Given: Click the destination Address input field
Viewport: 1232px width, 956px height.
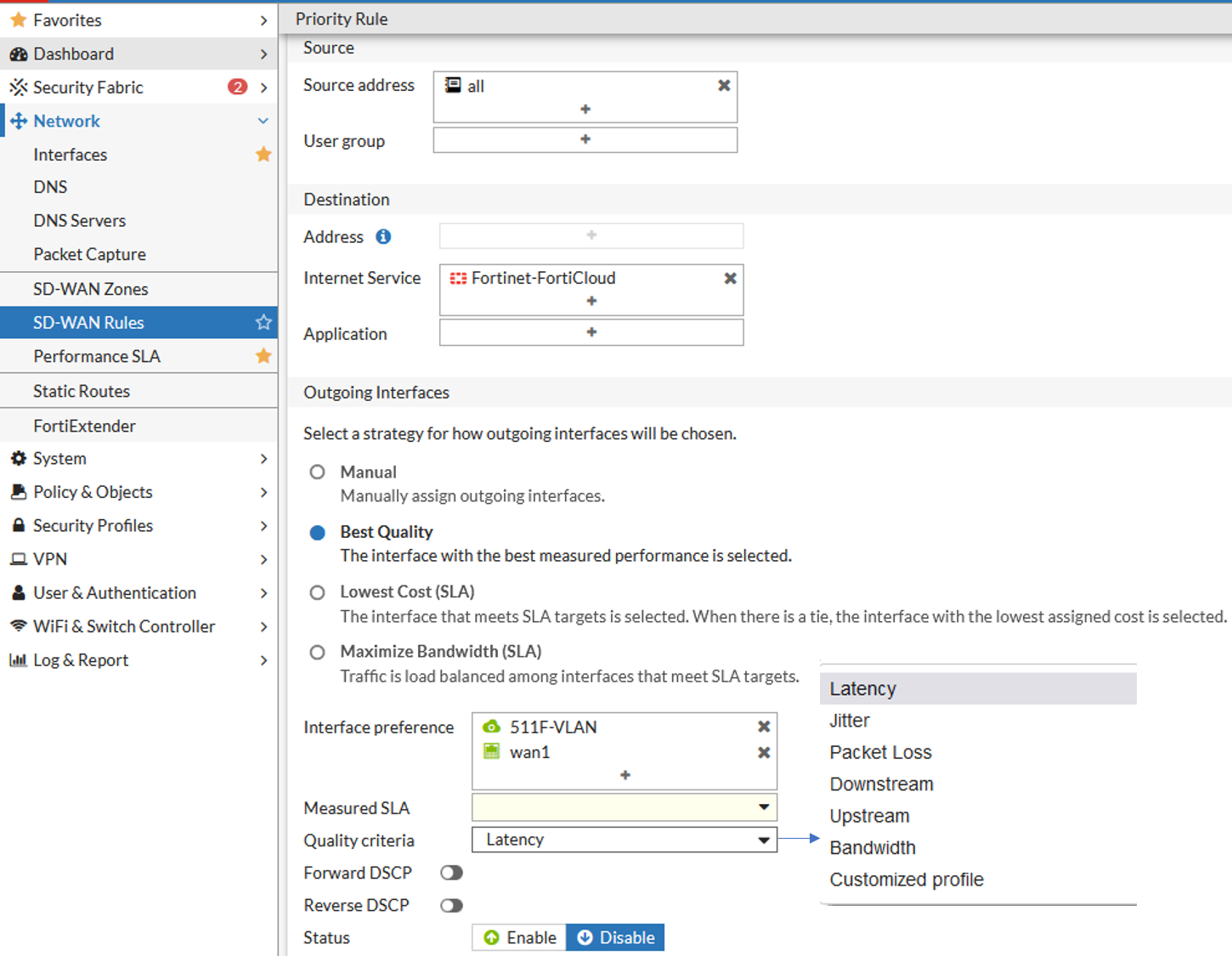Looking at the screenshot, I should pyautogui.click(x=591, y=235).
